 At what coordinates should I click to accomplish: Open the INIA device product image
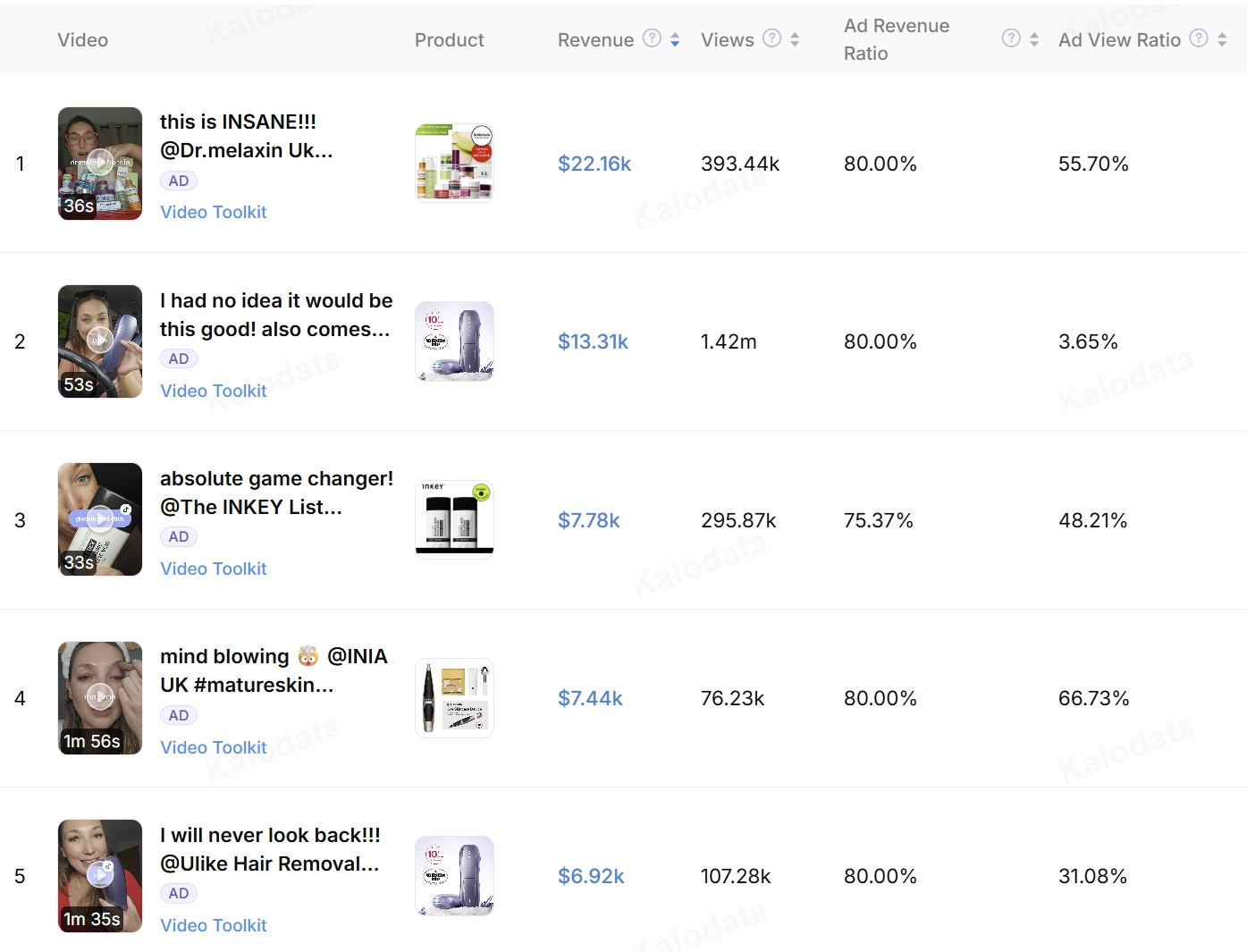coord(454,698)
